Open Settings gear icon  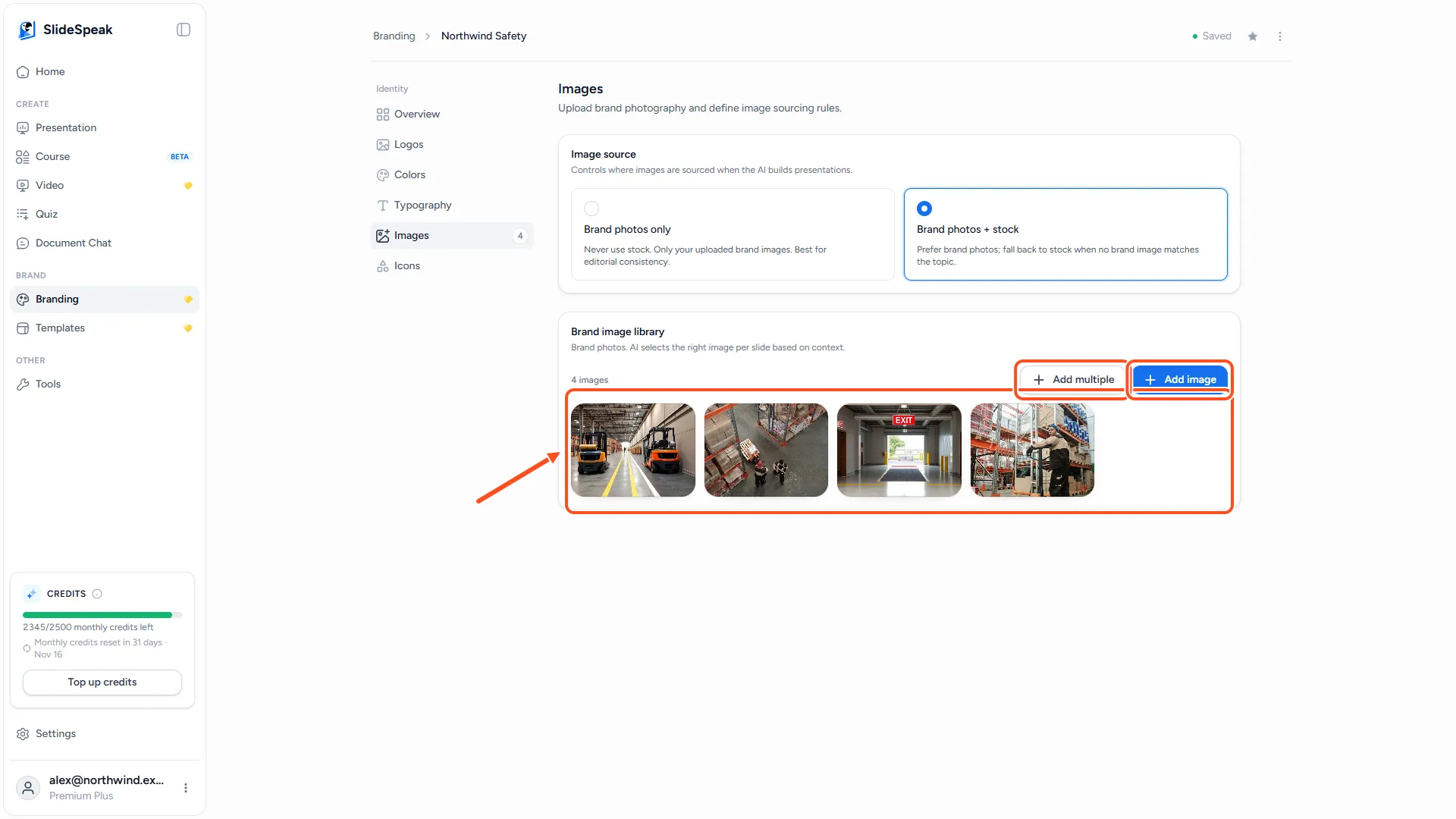pyautogui.click(x=23, y=733)
